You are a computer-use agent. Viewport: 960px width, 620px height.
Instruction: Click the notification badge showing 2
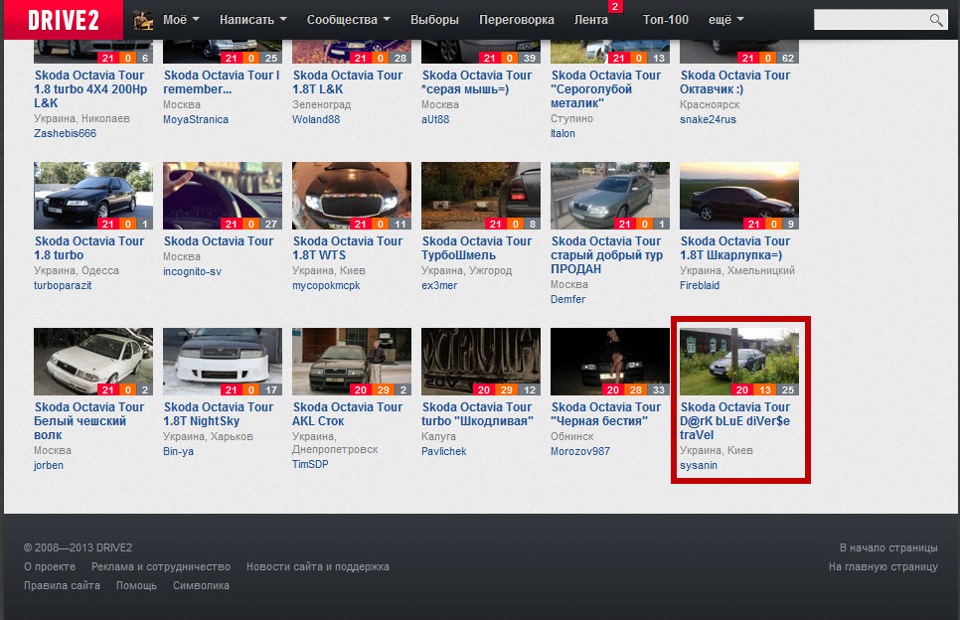point(615,6)
